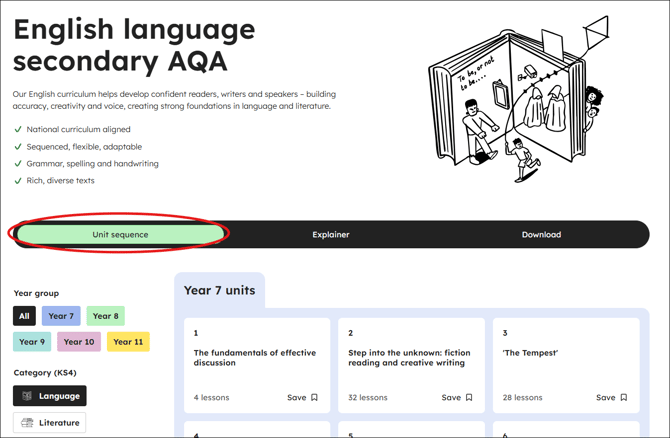Screen dimensions: 670x438
Task: Save 'Step into the unknown' unit
Action: tap(457, 397)
